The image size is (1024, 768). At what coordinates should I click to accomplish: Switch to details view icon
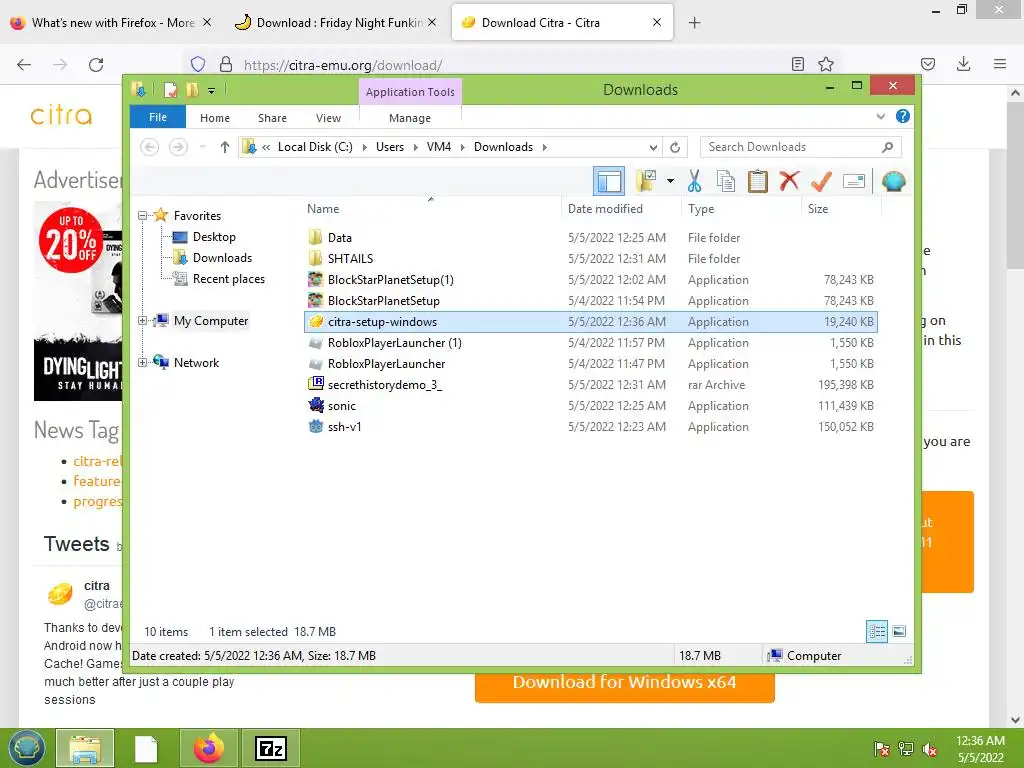click(x=877, y=632)
